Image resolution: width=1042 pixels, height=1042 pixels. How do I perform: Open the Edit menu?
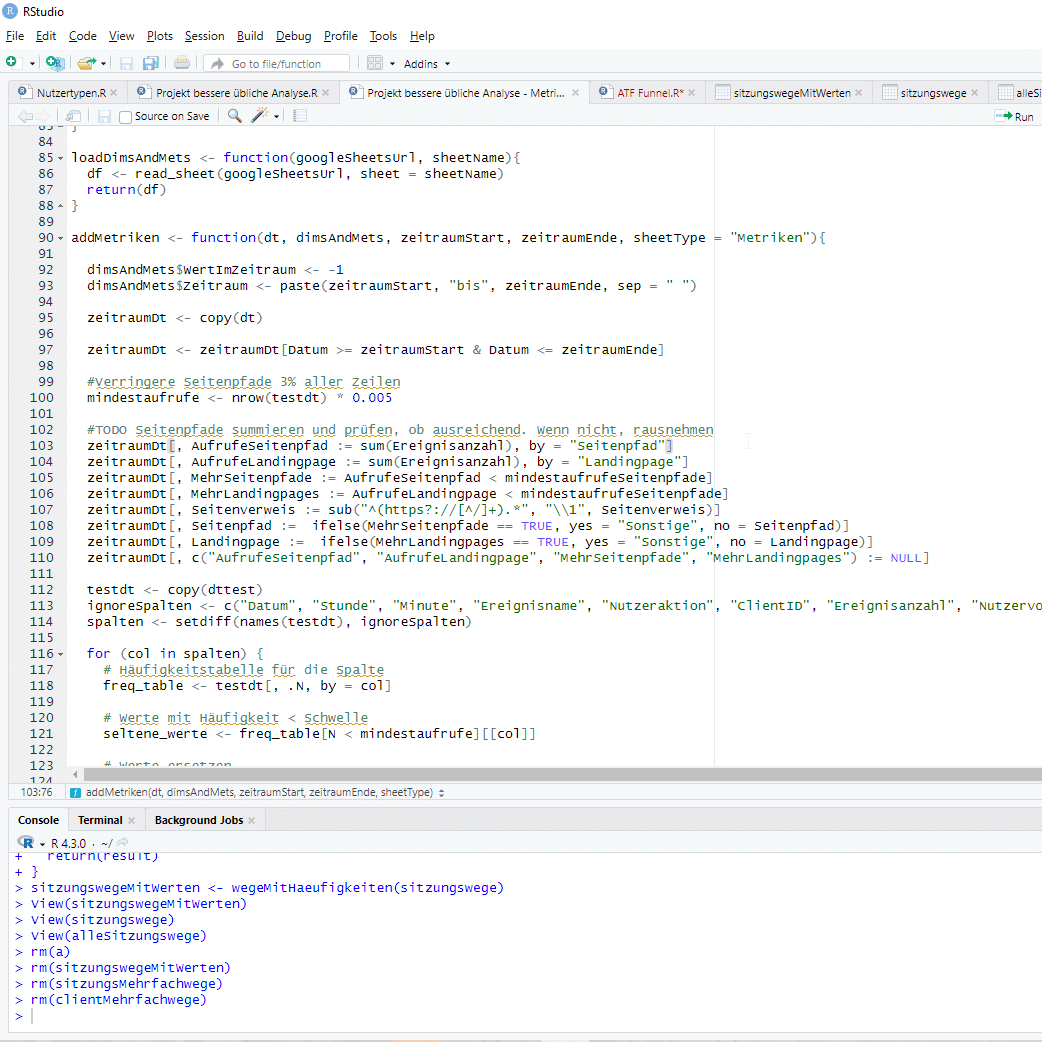click(x=46, y=36)
